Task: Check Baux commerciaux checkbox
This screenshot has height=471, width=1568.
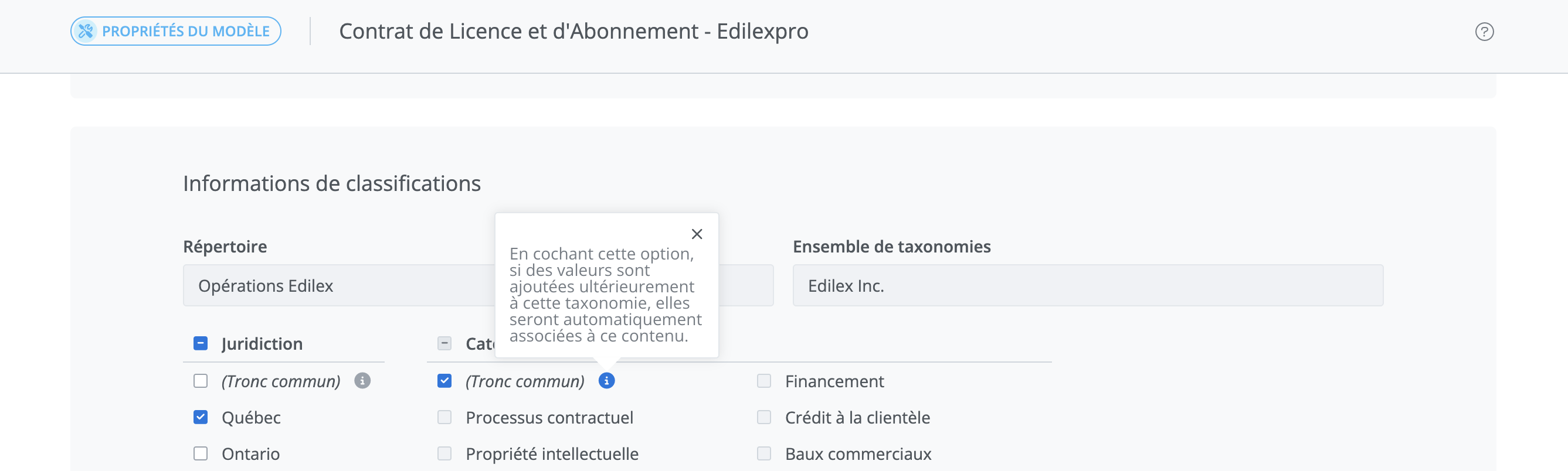Action: coord(764,454)
